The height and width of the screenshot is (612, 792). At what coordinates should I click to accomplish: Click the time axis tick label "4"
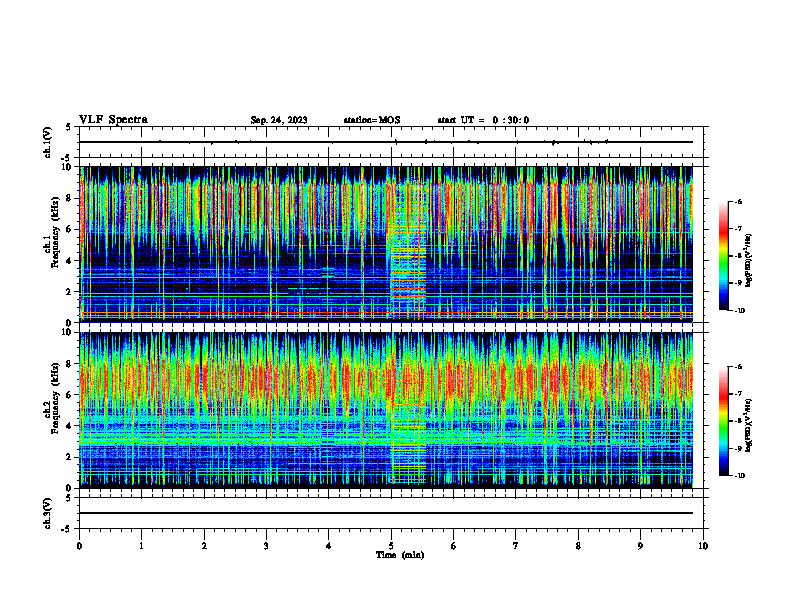328,546
